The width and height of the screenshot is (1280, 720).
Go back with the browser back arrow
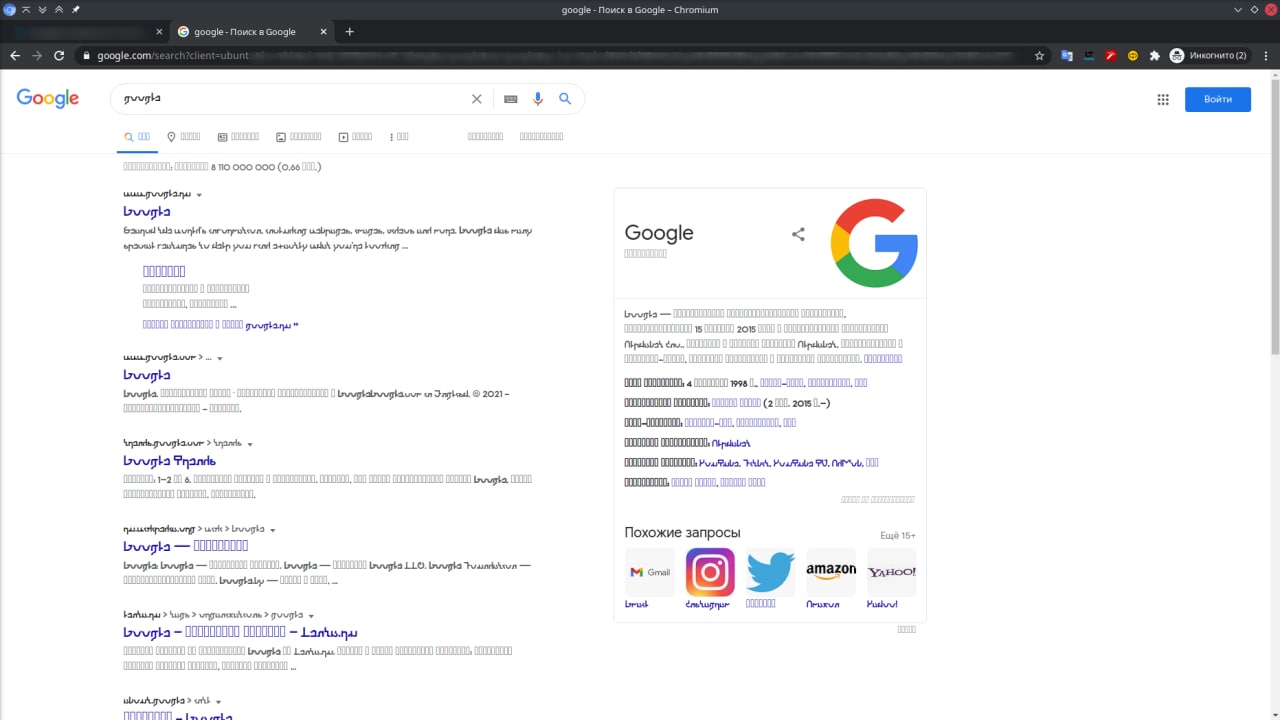tap(15, 56)
